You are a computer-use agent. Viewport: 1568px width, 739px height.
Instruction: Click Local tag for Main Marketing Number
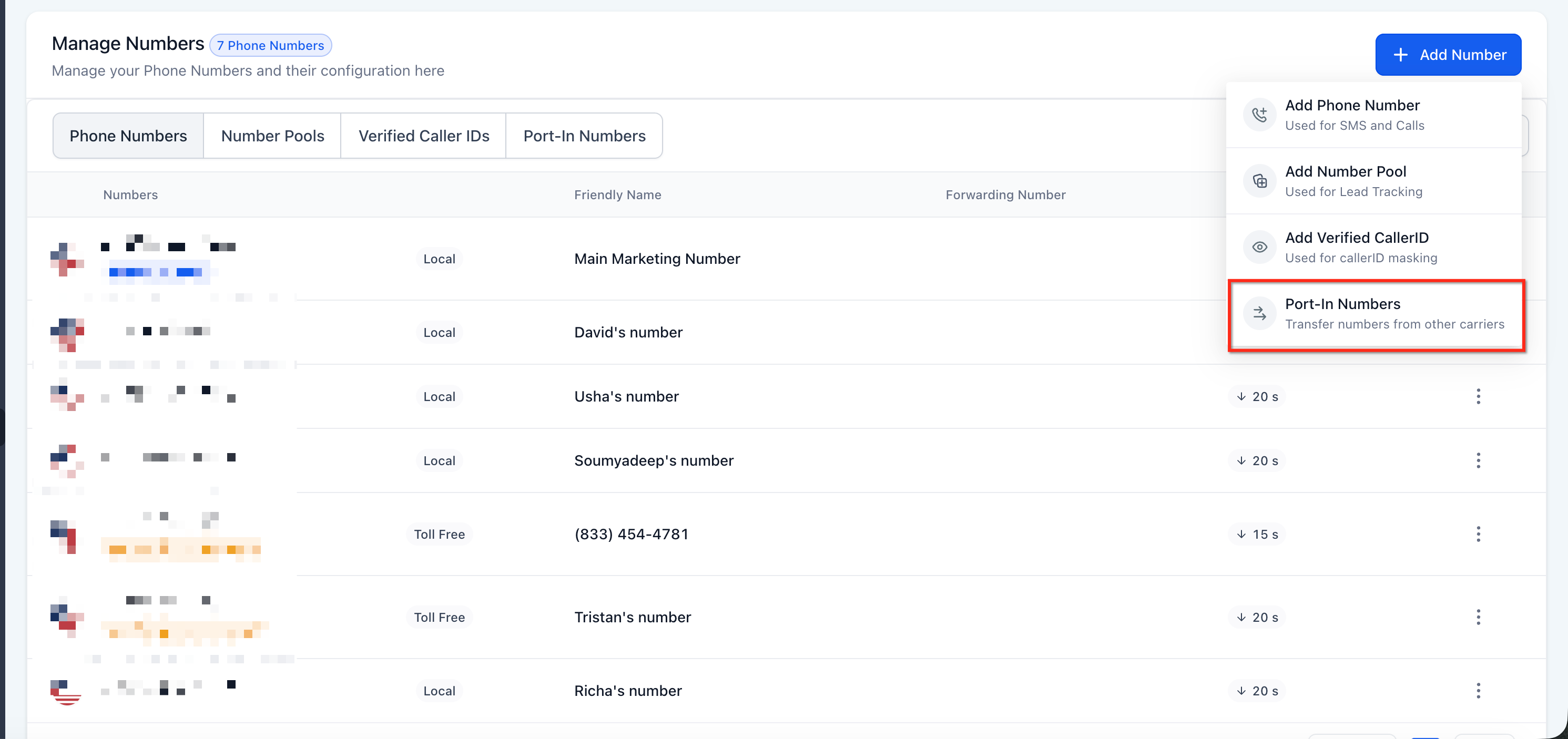(x=439, y=259)
